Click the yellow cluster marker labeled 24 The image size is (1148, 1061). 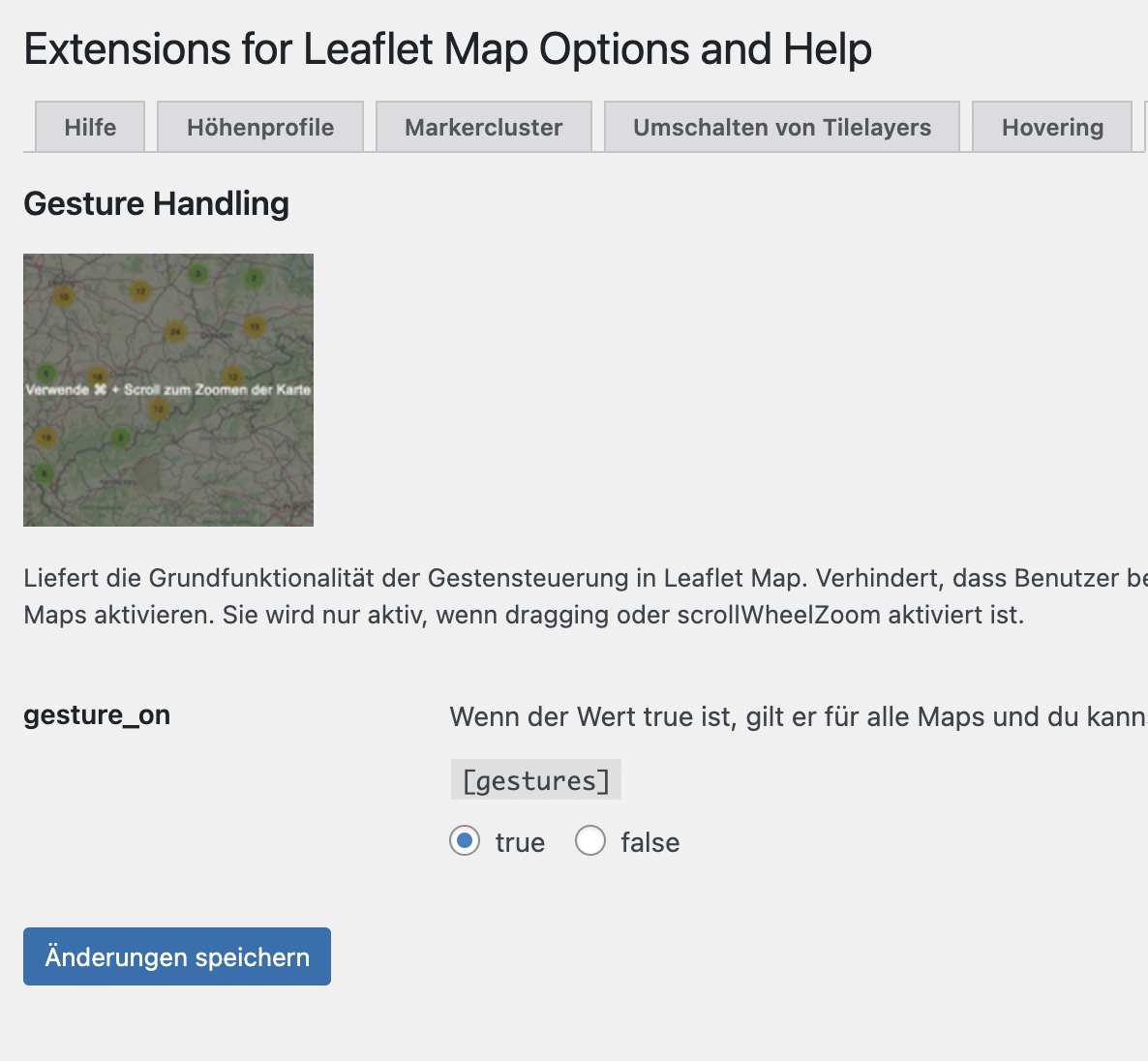coord(175,332)
